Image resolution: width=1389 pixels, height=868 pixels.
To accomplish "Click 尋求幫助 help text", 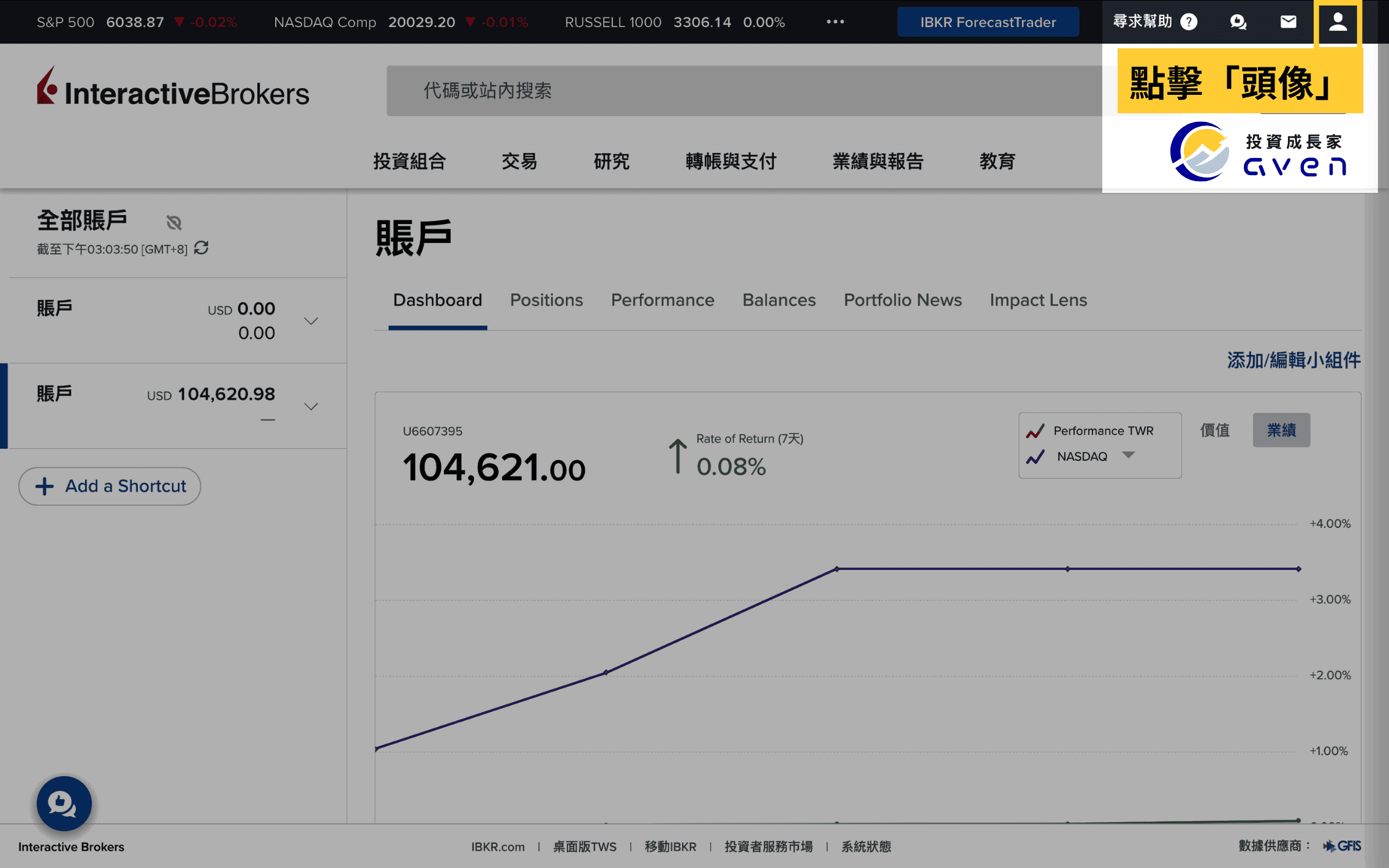I will click(x=1143, y=21).
